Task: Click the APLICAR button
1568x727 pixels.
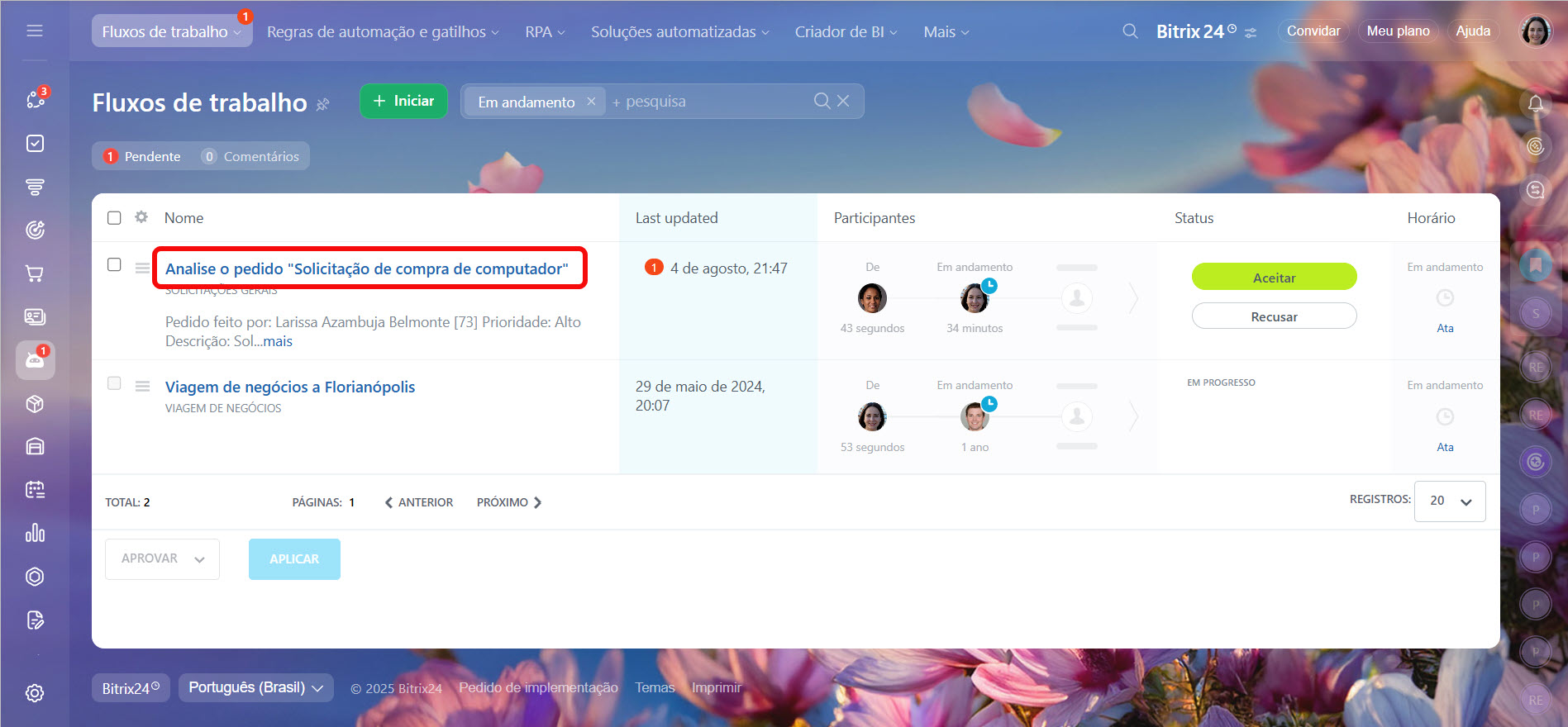Action: 294,559
